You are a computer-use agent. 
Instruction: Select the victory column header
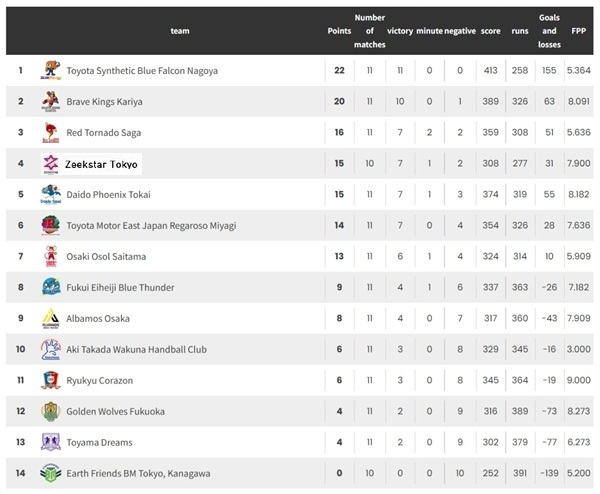399,31
